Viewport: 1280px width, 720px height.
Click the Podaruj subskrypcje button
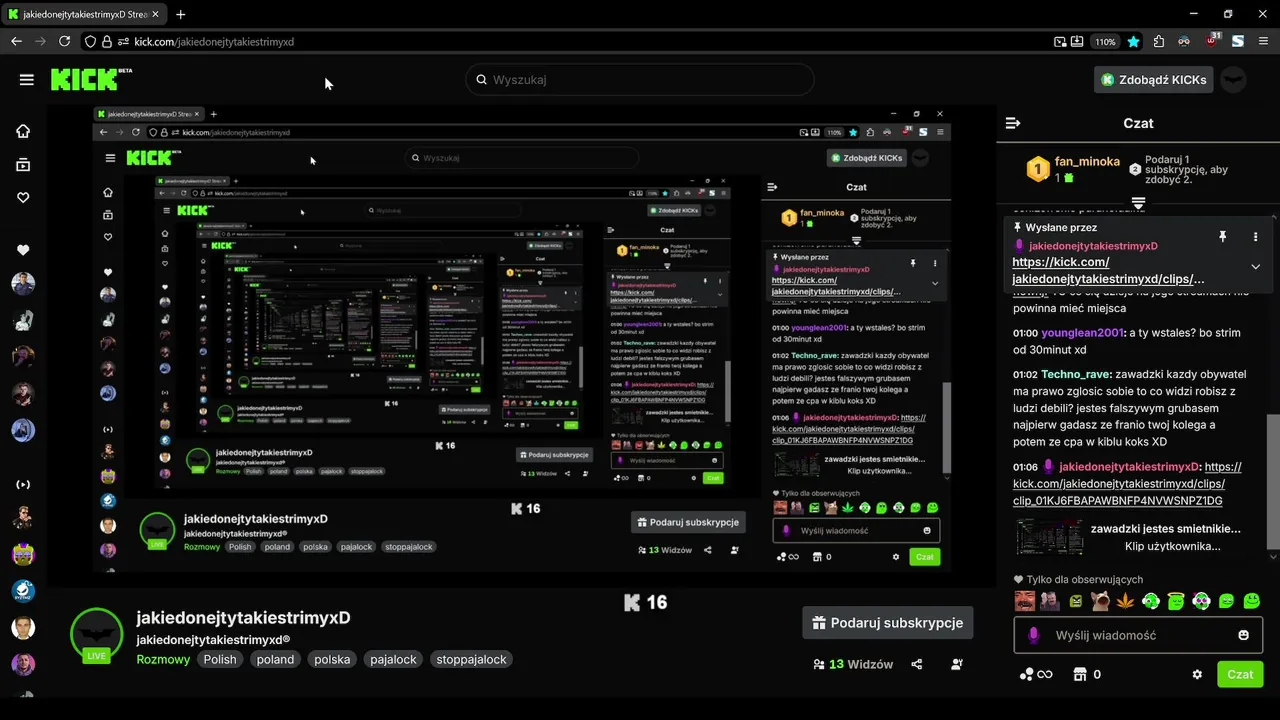[887, 622]
